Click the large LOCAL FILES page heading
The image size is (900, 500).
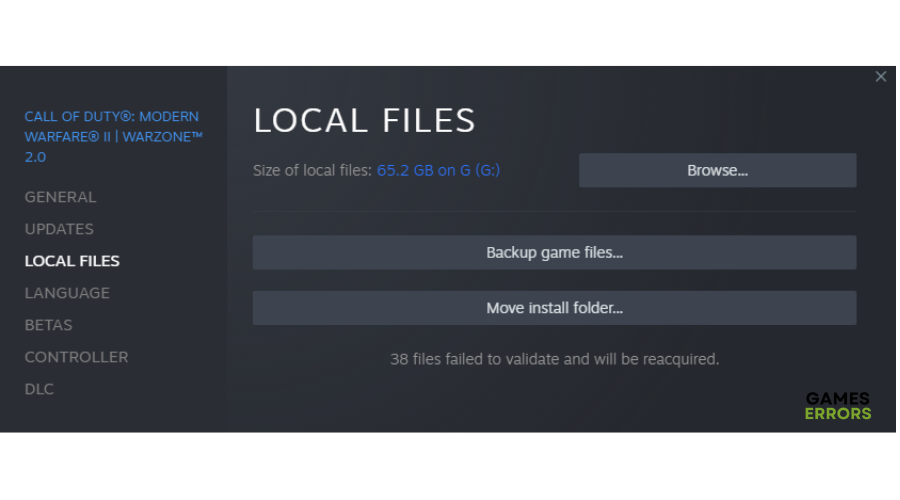364,121
